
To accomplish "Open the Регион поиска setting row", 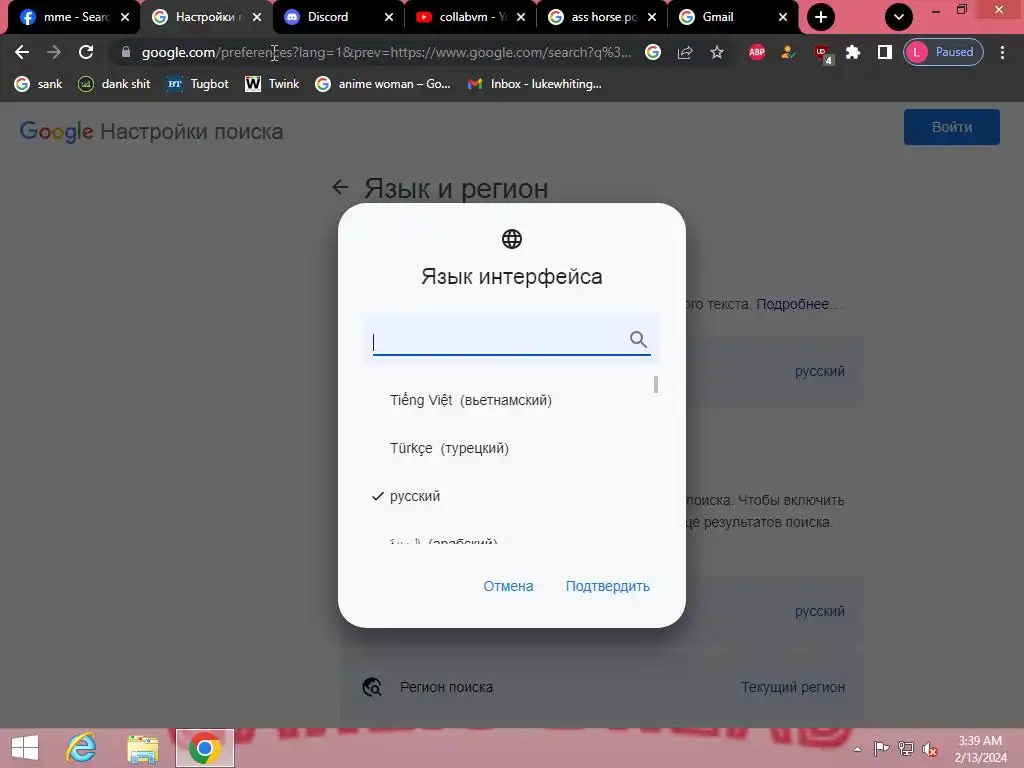I will pyautogui.click(x=602, y=687).
